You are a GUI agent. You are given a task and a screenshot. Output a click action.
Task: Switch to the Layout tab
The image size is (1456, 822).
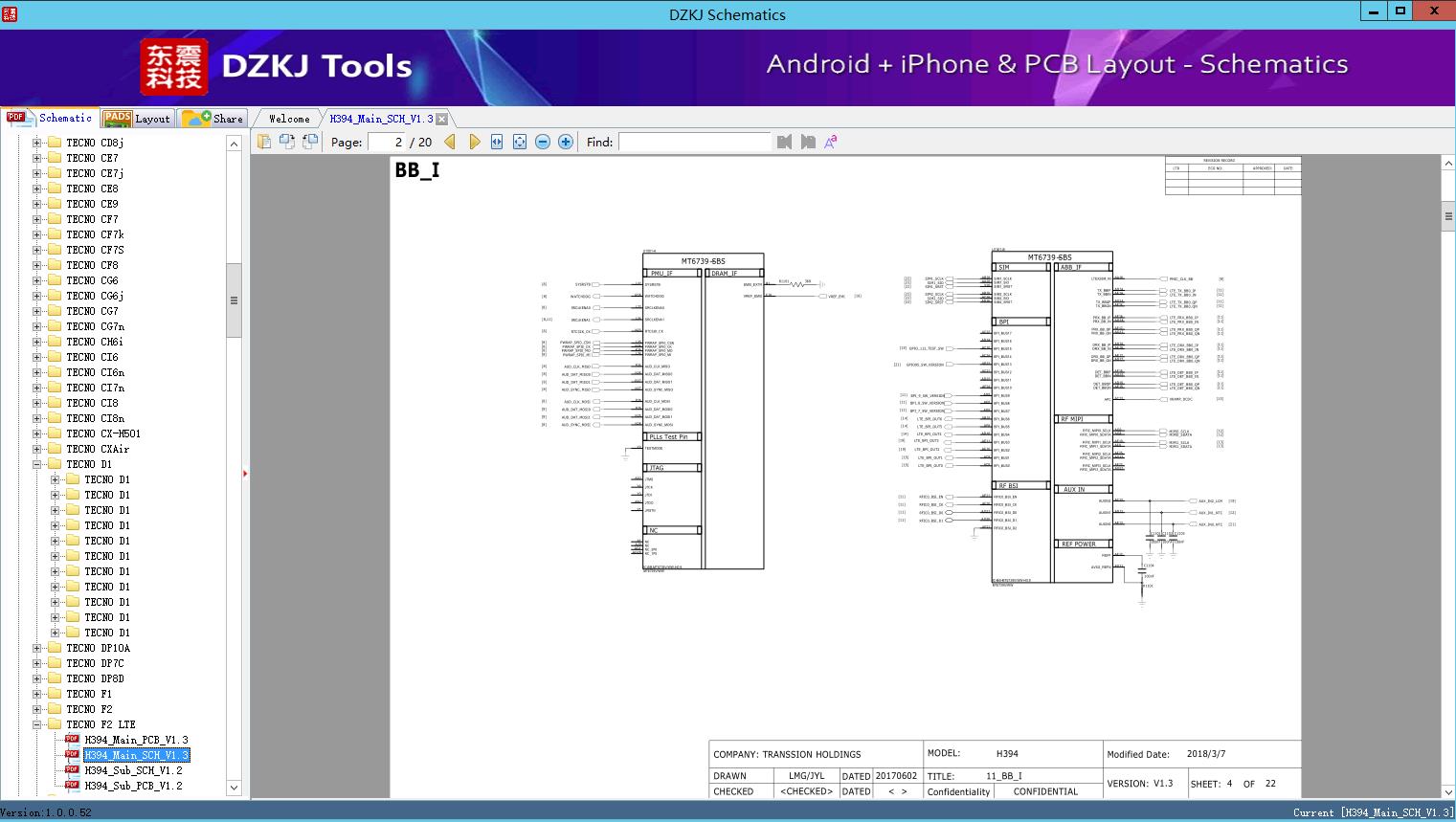pos(137,119)
